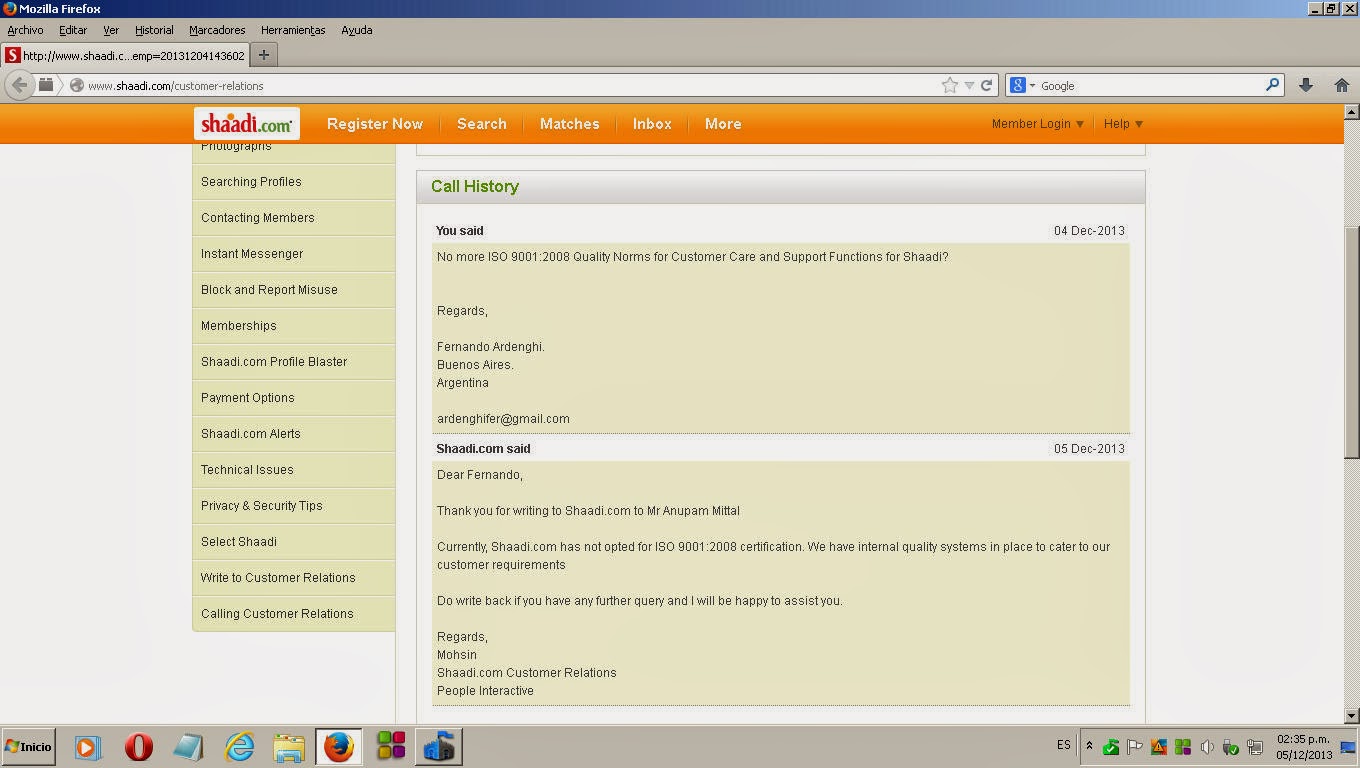Click the shaadi.com logo
Image resolution: width=1360 pixels, height=768 pixels.
point(247,124)
